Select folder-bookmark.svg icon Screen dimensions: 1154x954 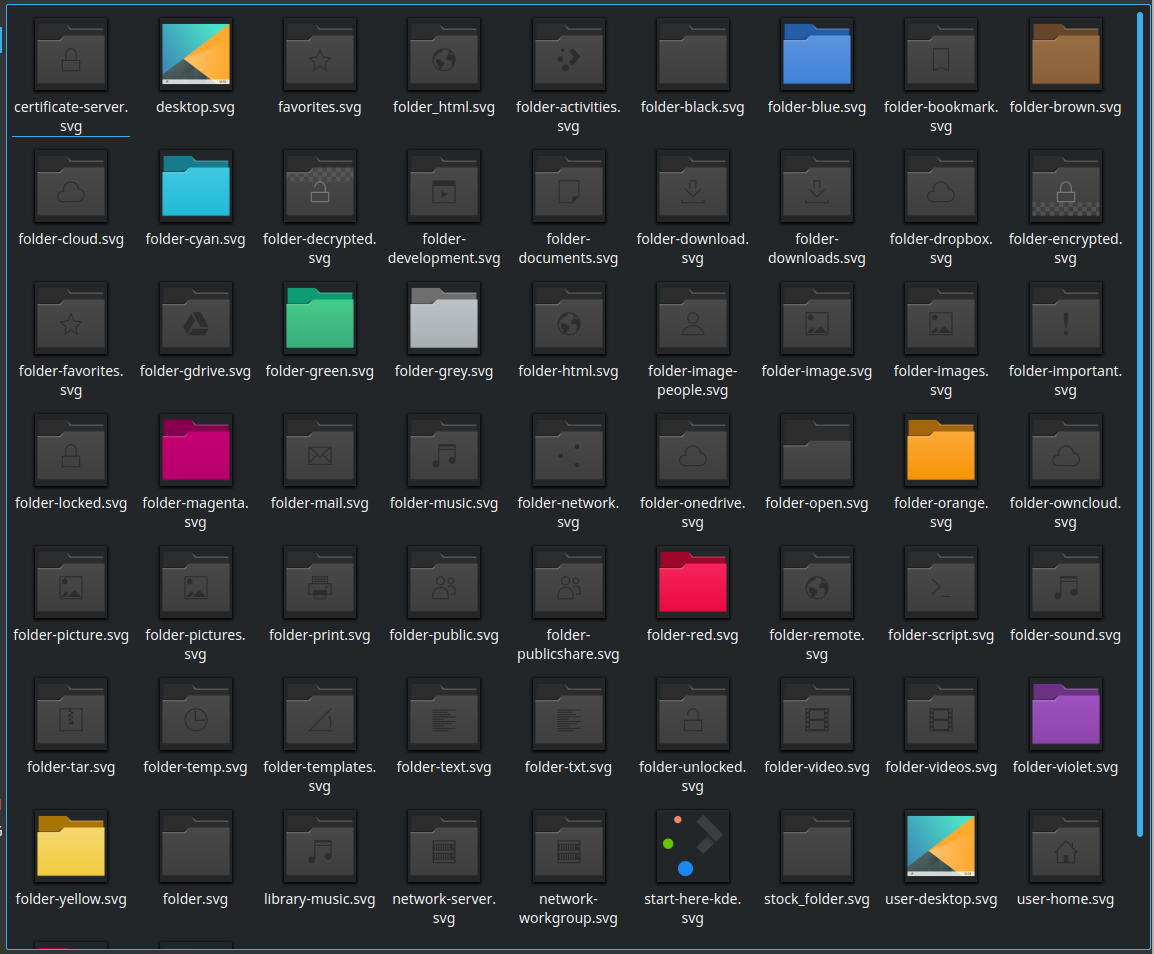click(941, 54)
